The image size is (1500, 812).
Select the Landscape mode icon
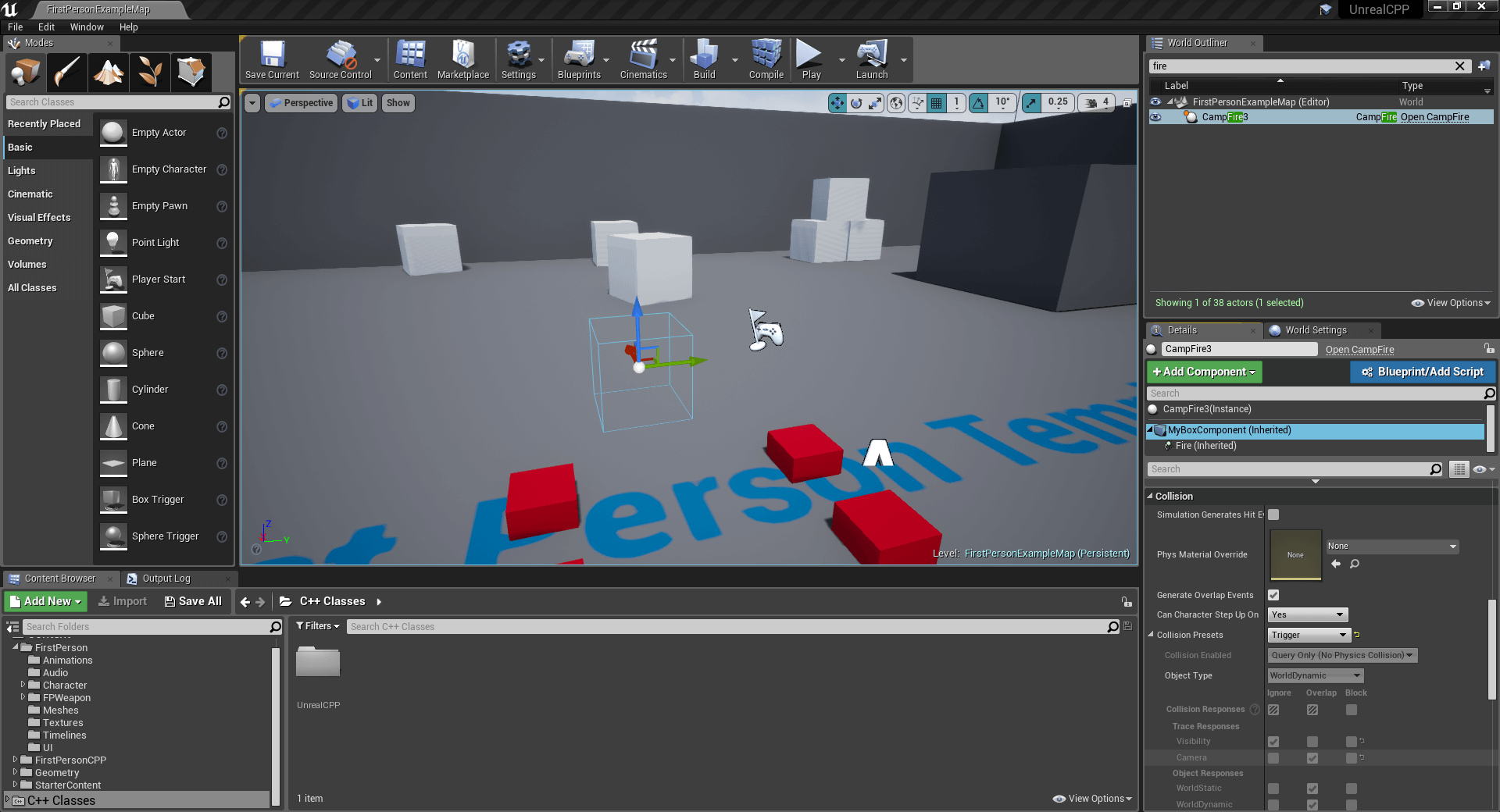[x=109, y=73]
